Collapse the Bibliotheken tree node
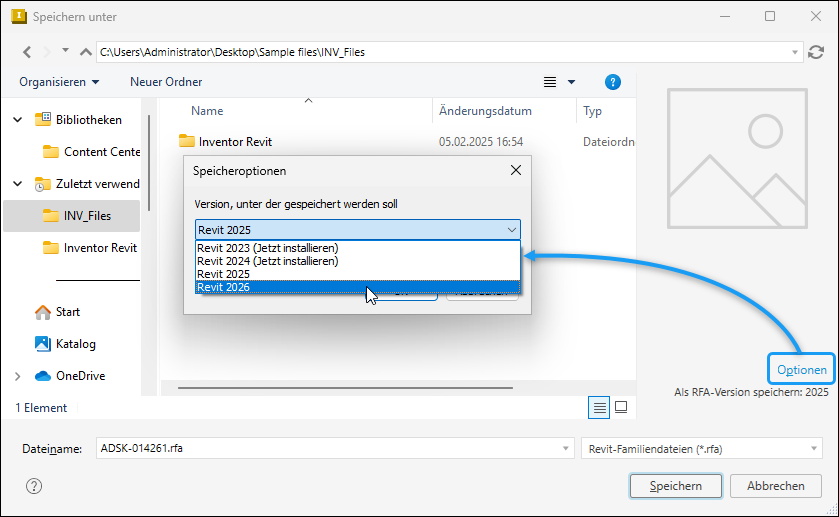Image resolution: width=839 pixels, height=517 pixels. 18,120
